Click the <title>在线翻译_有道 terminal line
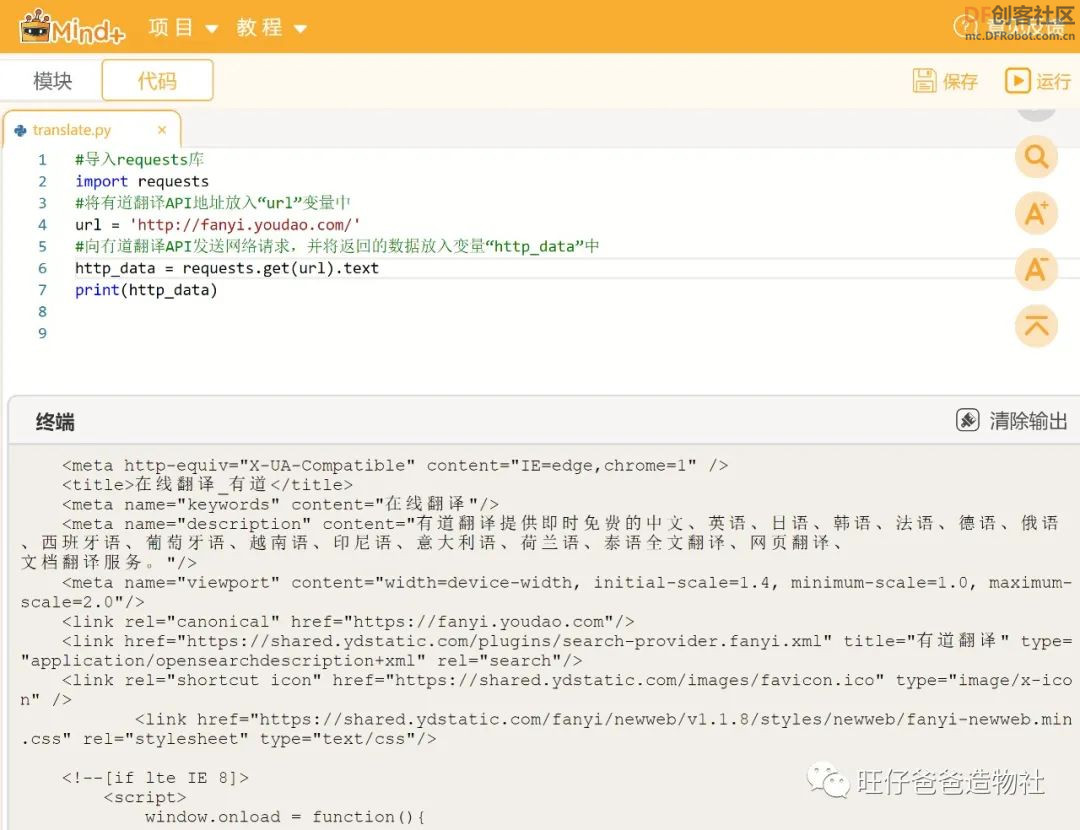This screenshot has height=830, width=1080. (207, 484)
